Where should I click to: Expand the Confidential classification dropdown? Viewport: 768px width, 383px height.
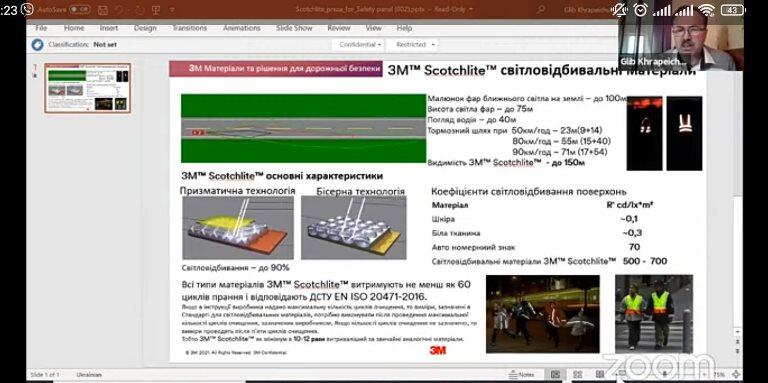tap(360, 45)
